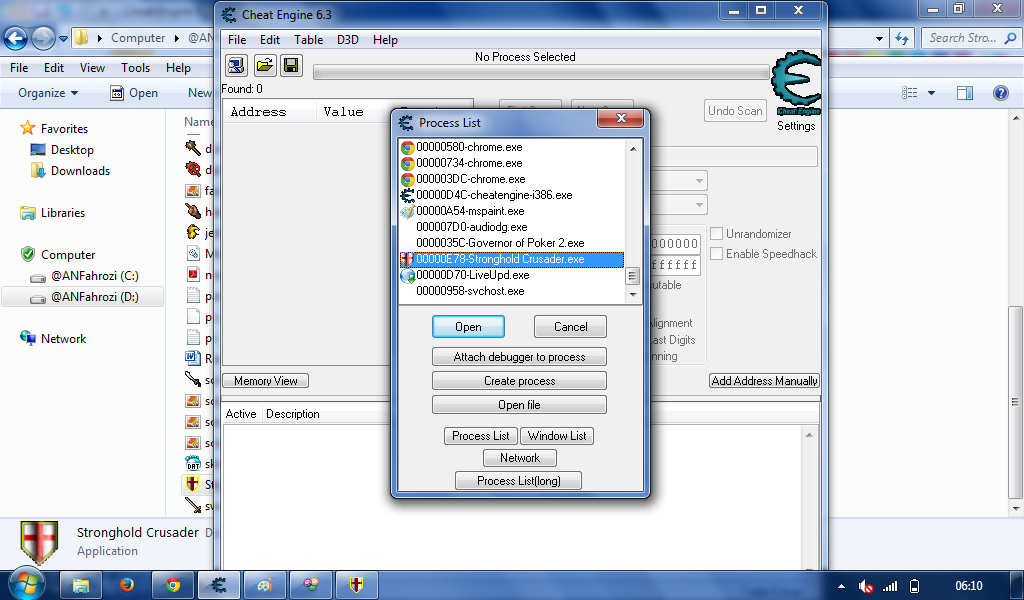Select 00000734-chrome.exe in the process list
Viewport: 1024px width, 600px height.
pyautogui.click(x=511, y=163)
